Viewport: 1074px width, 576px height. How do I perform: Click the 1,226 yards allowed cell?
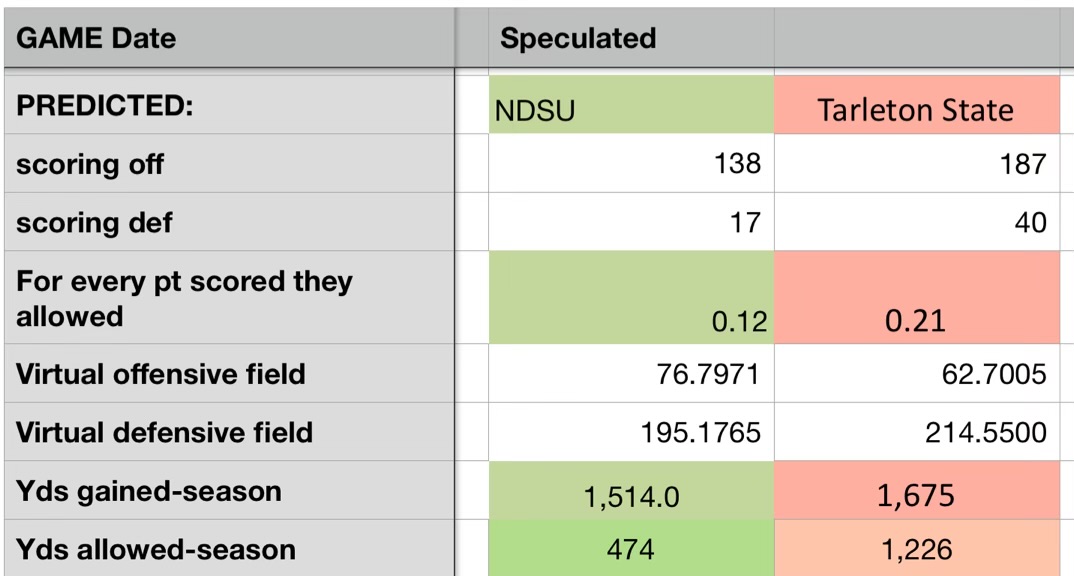pyautogui.click(x=916, y=549)
